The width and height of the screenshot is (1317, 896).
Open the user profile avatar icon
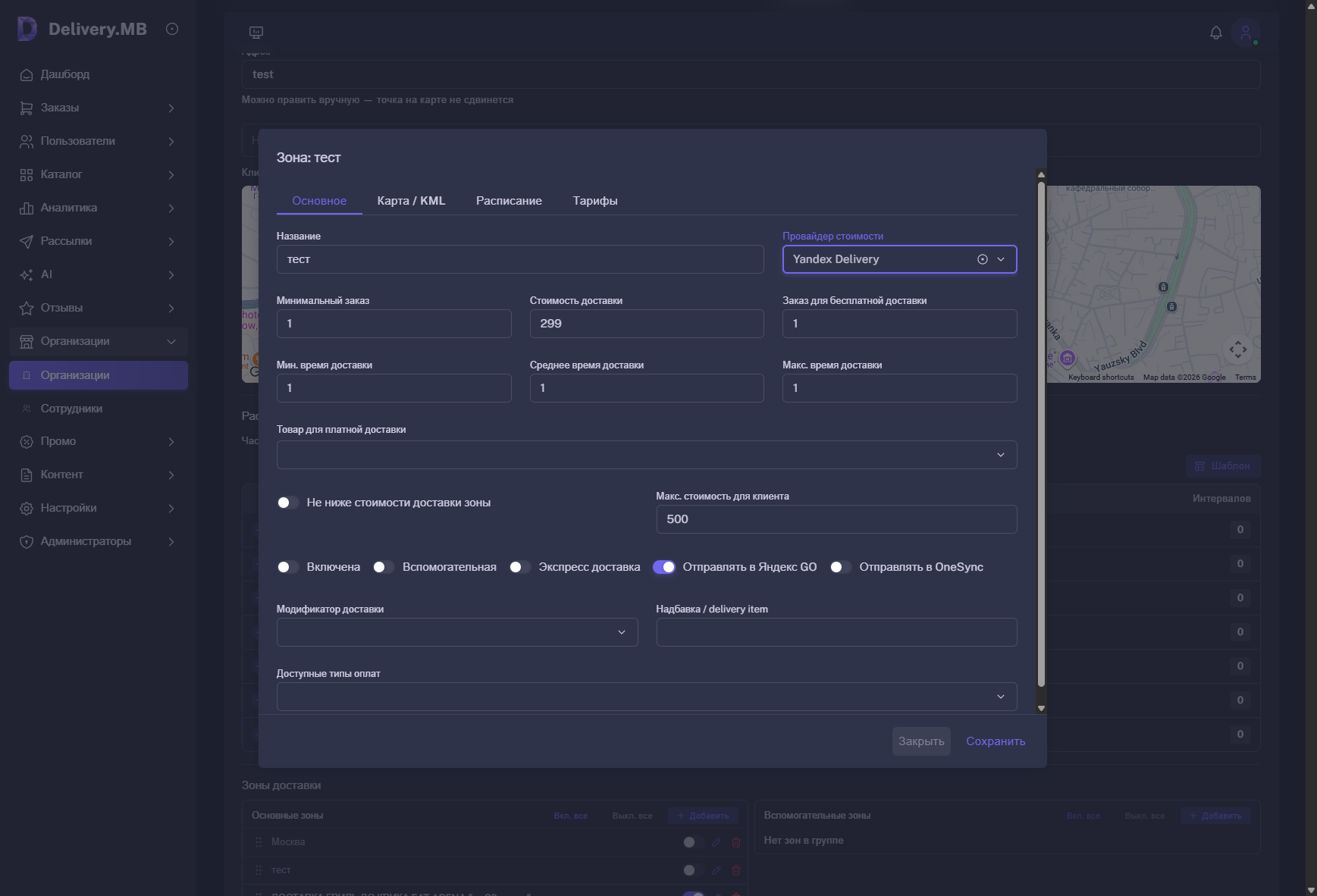point(1246,33)
